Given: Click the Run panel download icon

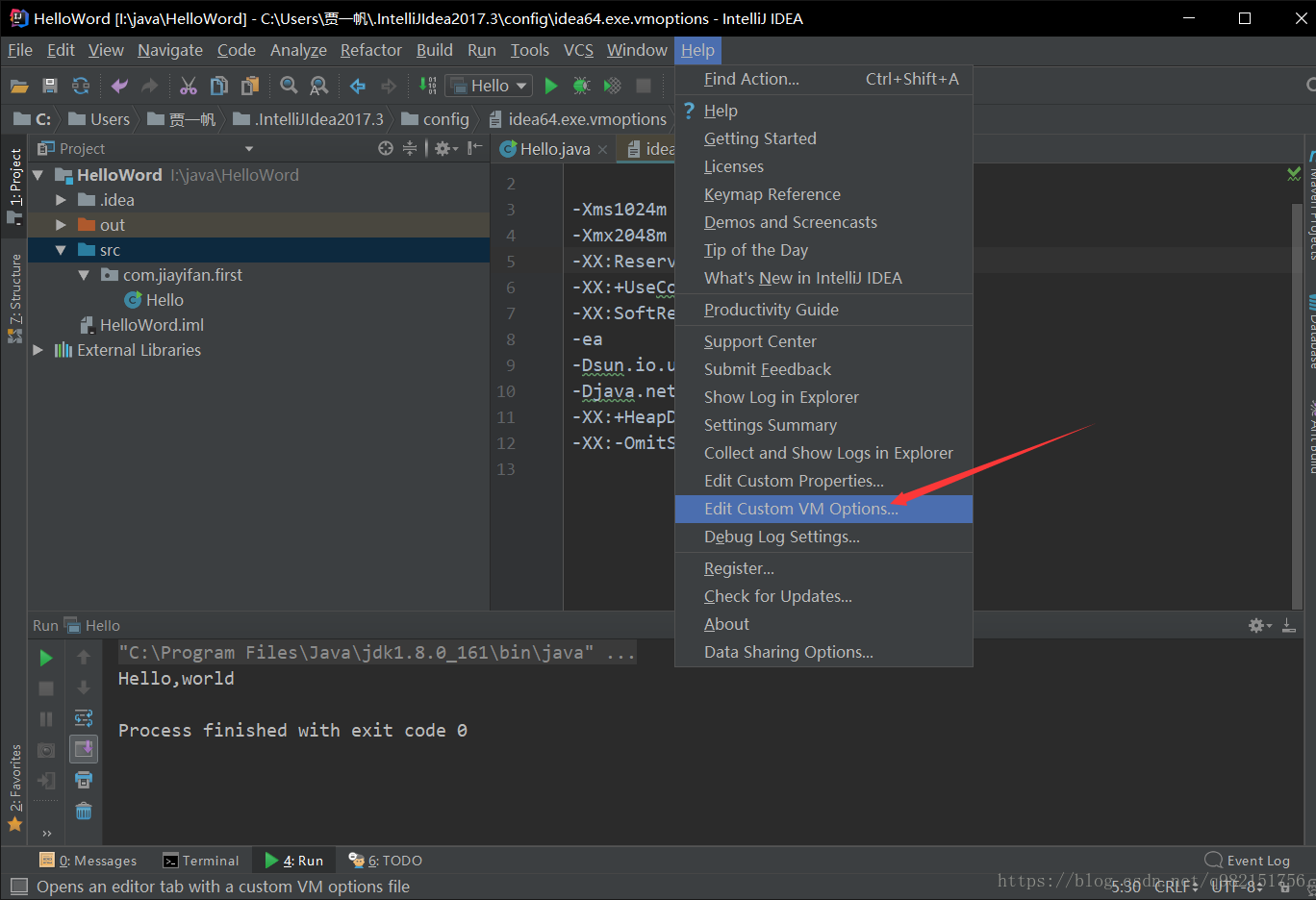Looking at the screenshot, I should (1289, 625).
